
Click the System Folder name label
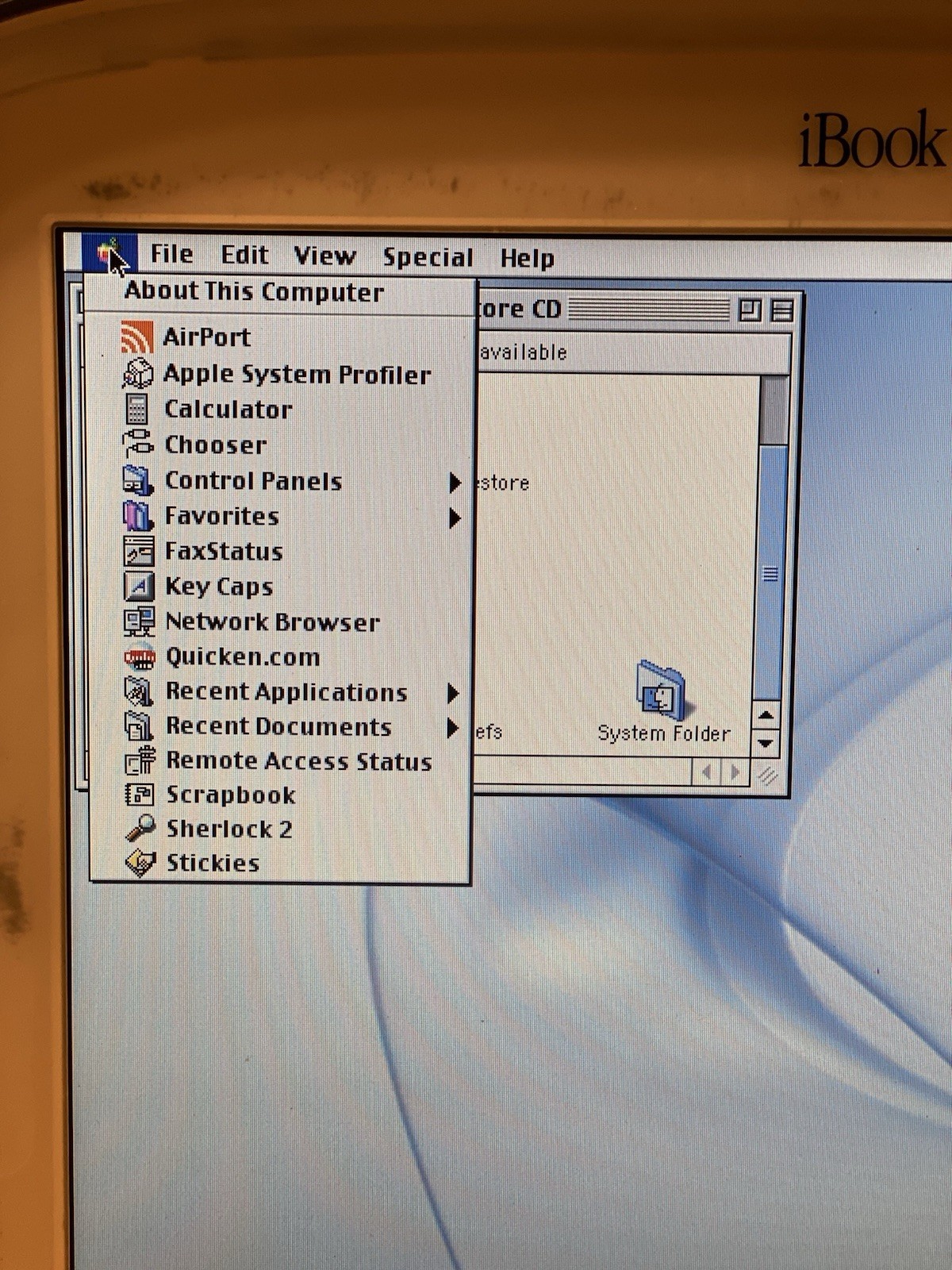tap(664, 733)
